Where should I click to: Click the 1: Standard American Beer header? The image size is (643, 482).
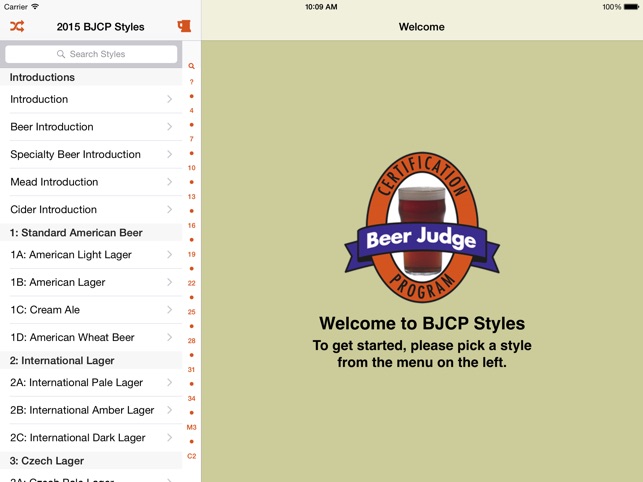91,233
